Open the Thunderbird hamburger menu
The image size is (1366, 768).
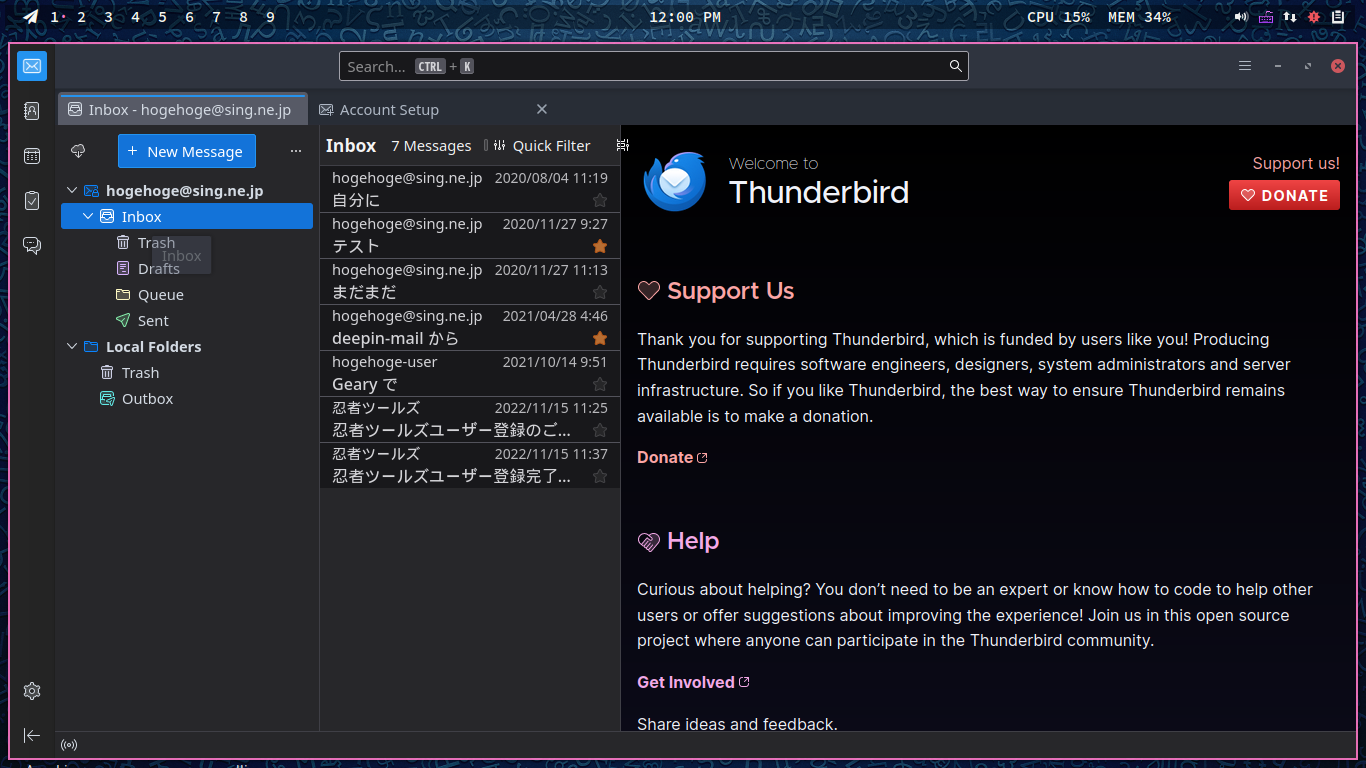(x=1245, y=66)
